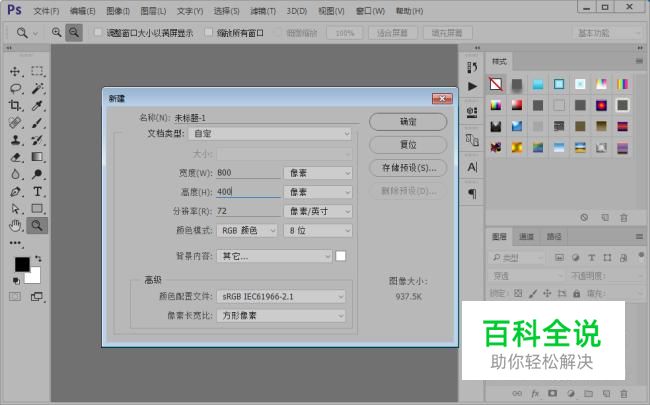Select the Eraser tool
This screenshot has height=405, width=650.
click(15, 157)
